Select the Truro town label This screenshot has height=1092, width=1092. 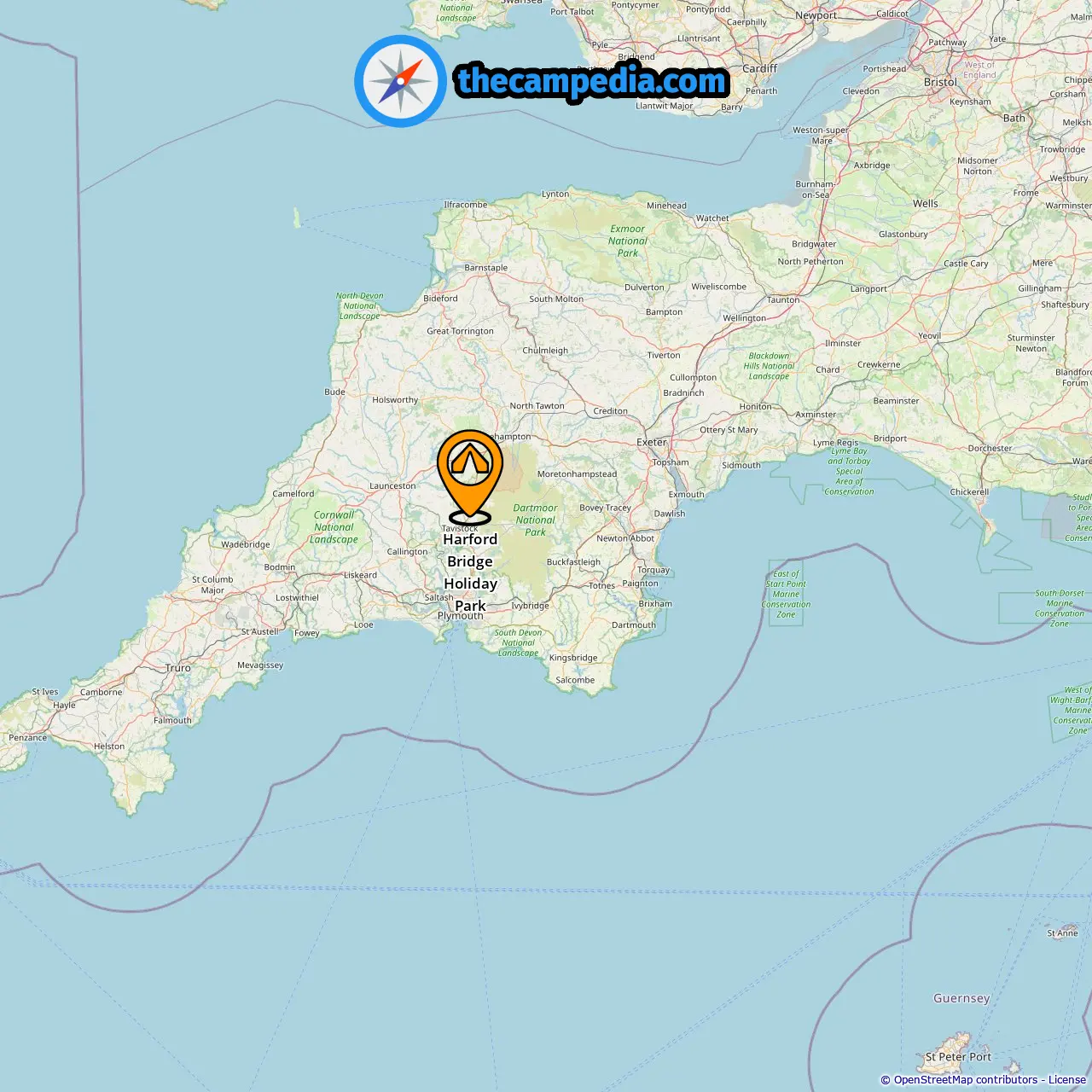178,668
